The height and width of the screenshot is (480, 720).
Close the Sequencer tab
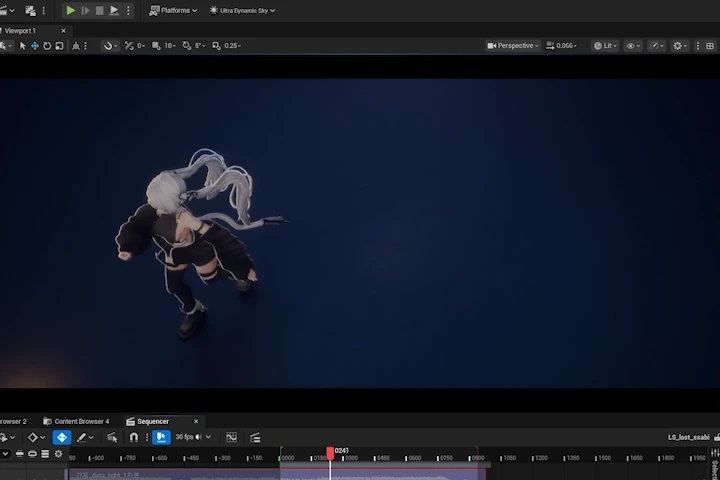pyautogui.click(x=196, y=421)
